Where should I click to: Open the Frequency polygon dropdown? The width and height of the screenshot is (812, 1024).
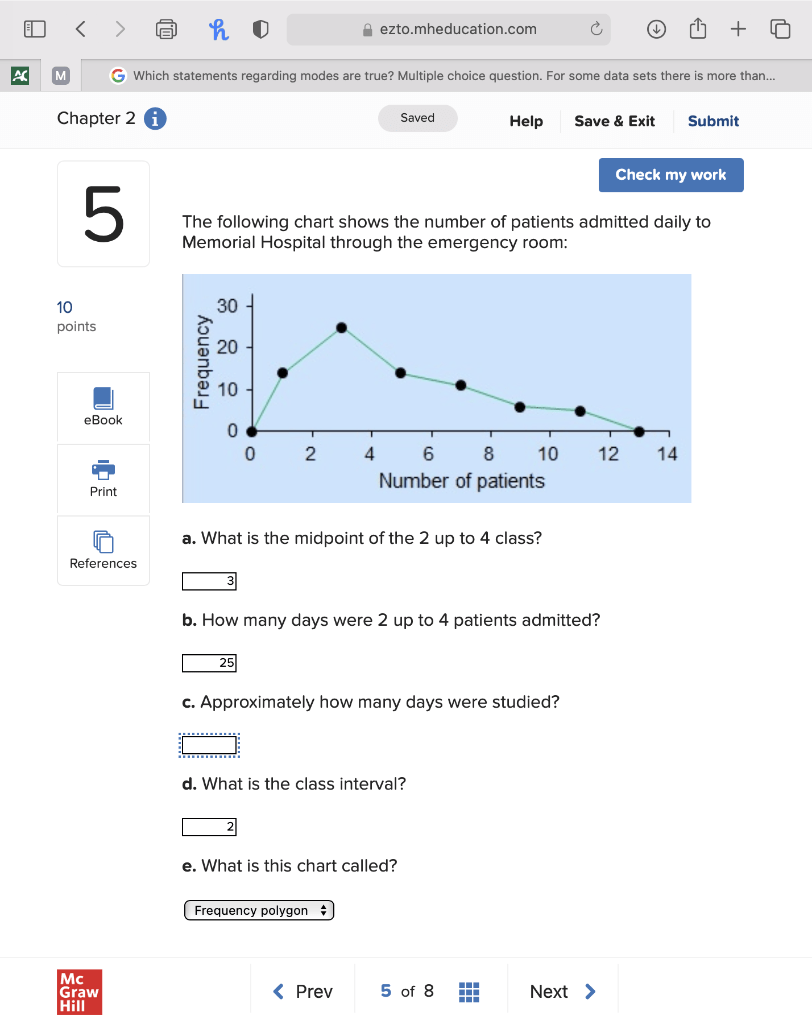point(259,910)
